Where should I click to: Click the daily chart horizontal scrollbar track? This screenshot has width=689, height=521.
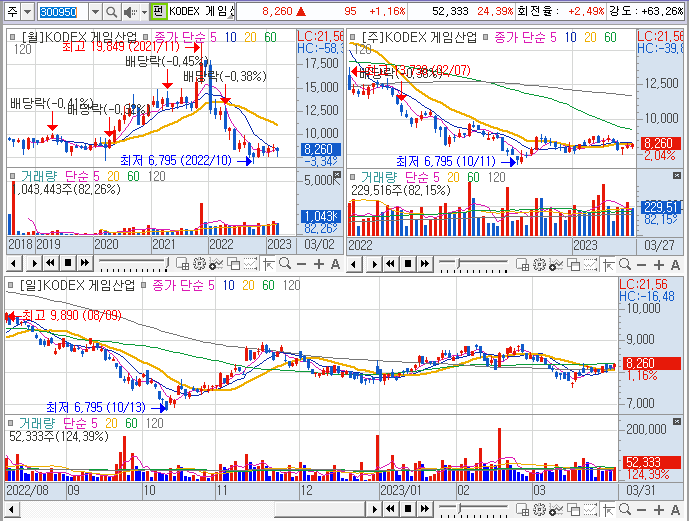click(x=191, y=510)
